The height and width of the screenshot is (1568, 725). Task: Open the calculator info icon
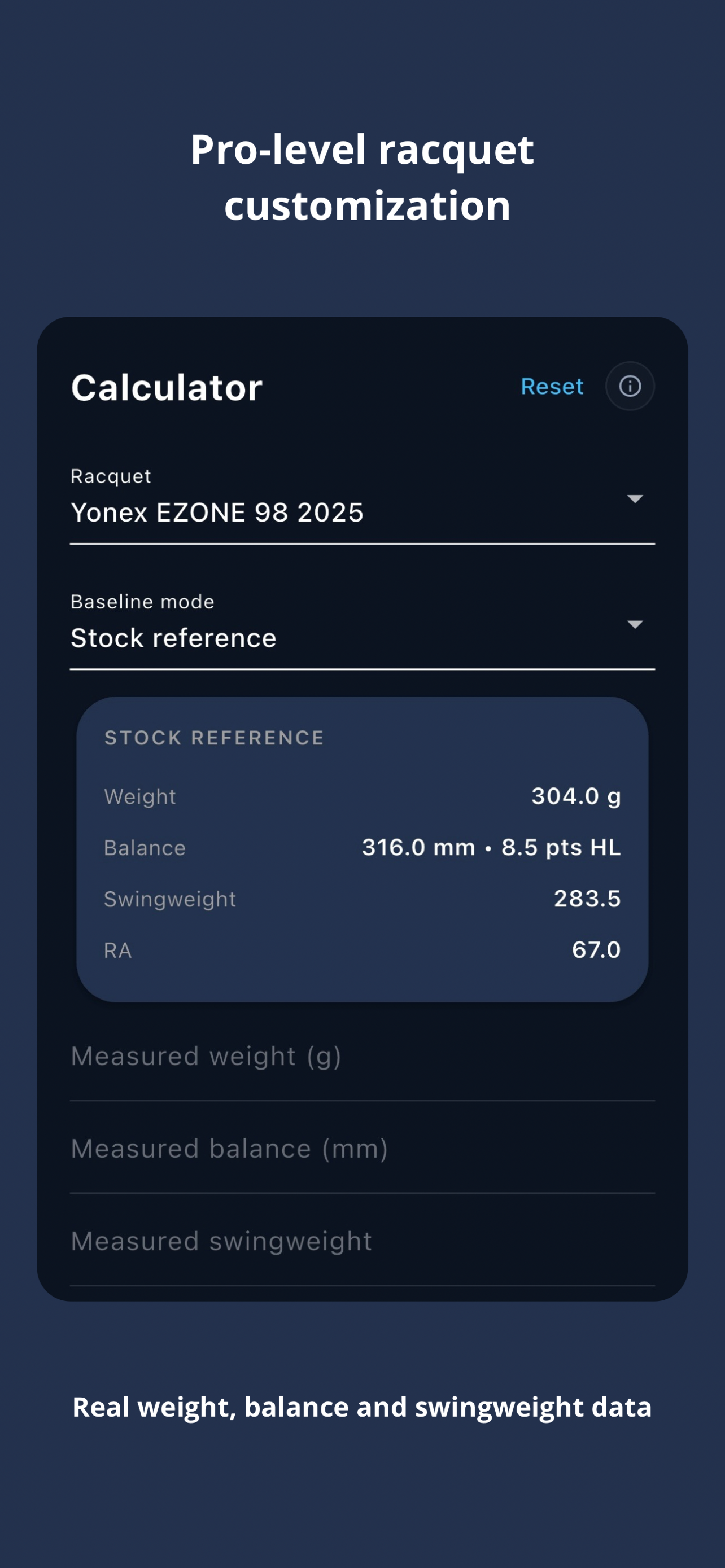[630, 386]
